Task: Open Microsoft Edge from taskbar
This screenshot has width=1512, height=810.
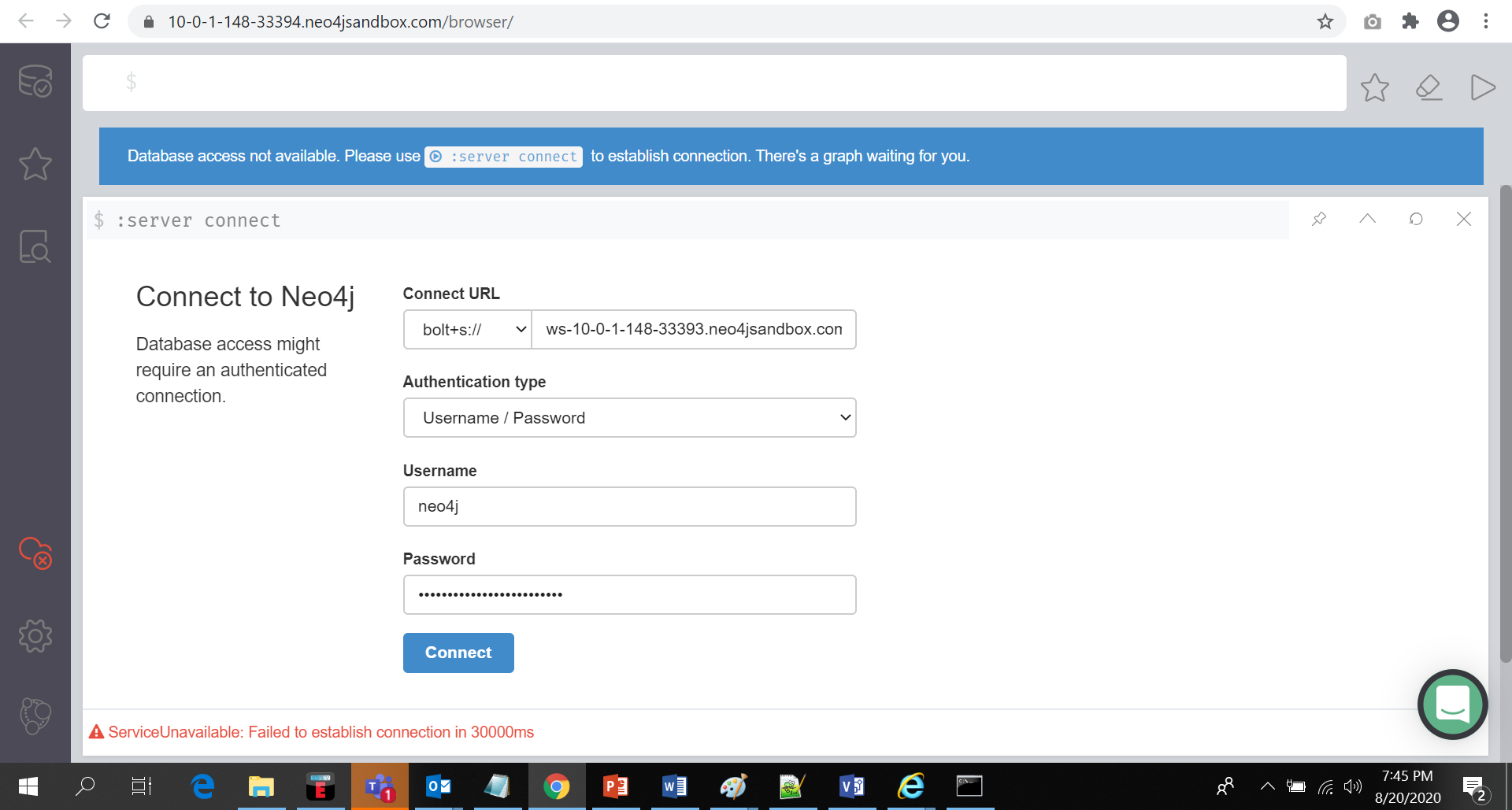Action: pyautogui.click(x=203, y=786)
